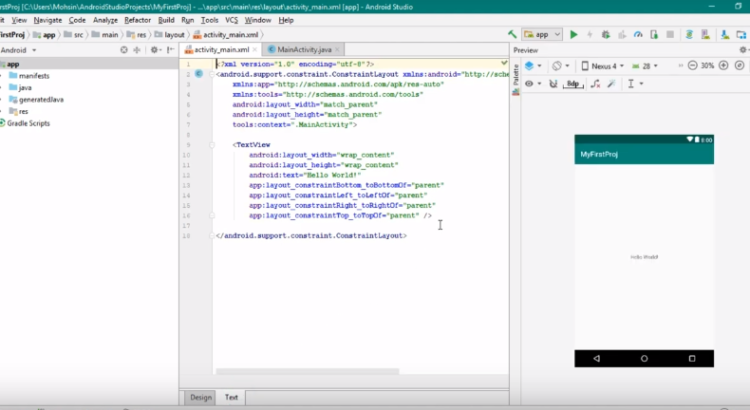Fold the TextView tag in gutter
Image resolution: width=750 pixels, height=410 pixels.
point(211,145)
